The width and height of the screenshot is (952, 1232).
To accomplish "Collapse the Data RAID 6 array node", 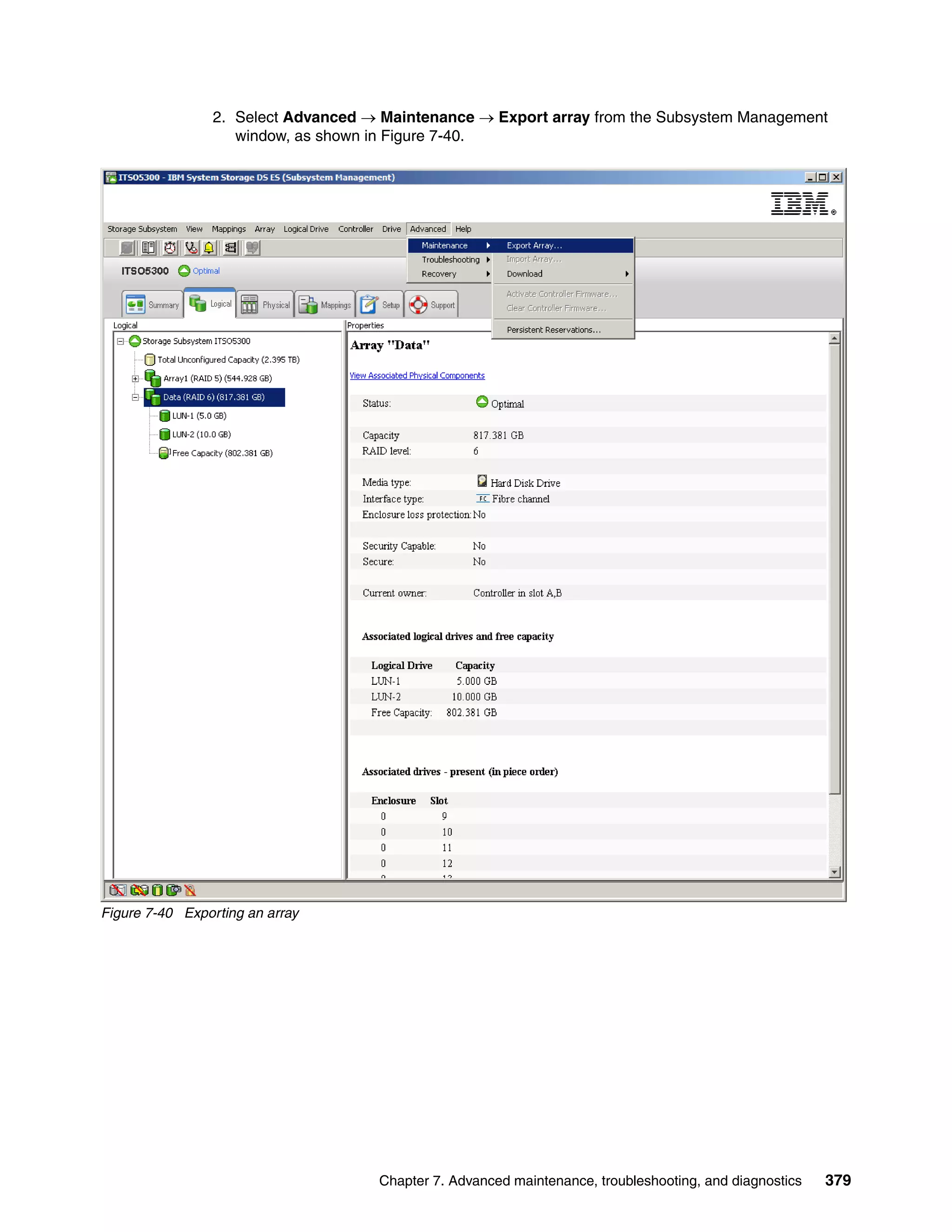I will pos(135,397).
